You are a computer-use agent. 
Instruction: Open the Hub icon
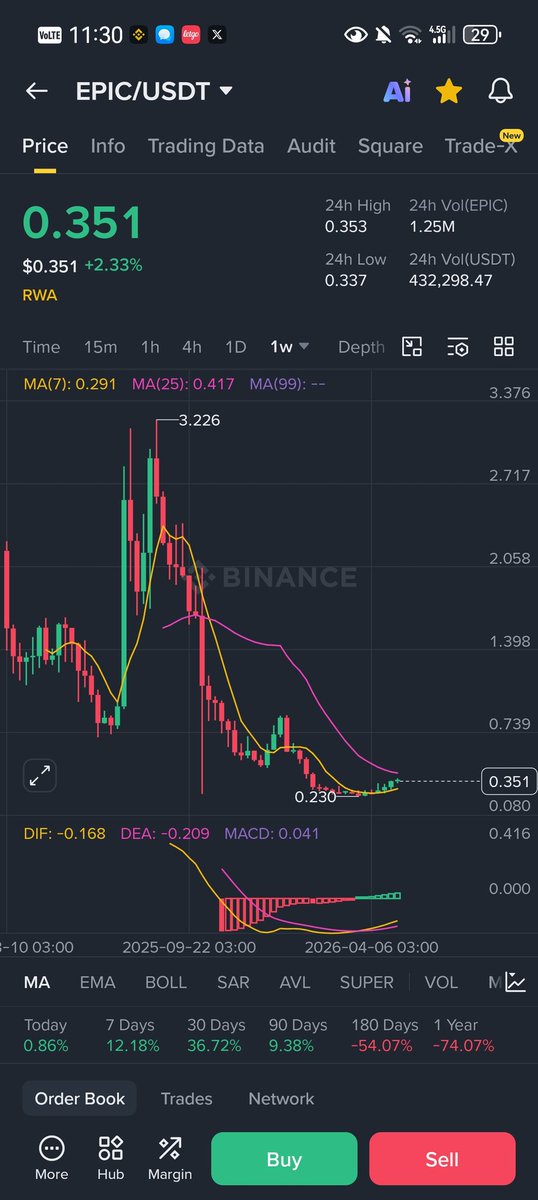click(110, 1158)
